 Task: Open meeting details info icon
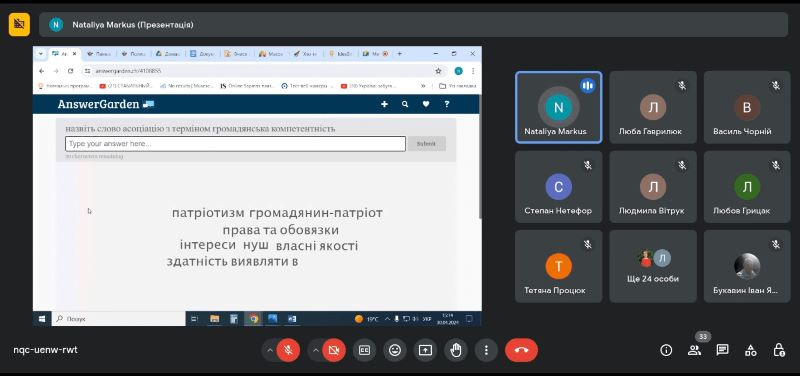666,350
